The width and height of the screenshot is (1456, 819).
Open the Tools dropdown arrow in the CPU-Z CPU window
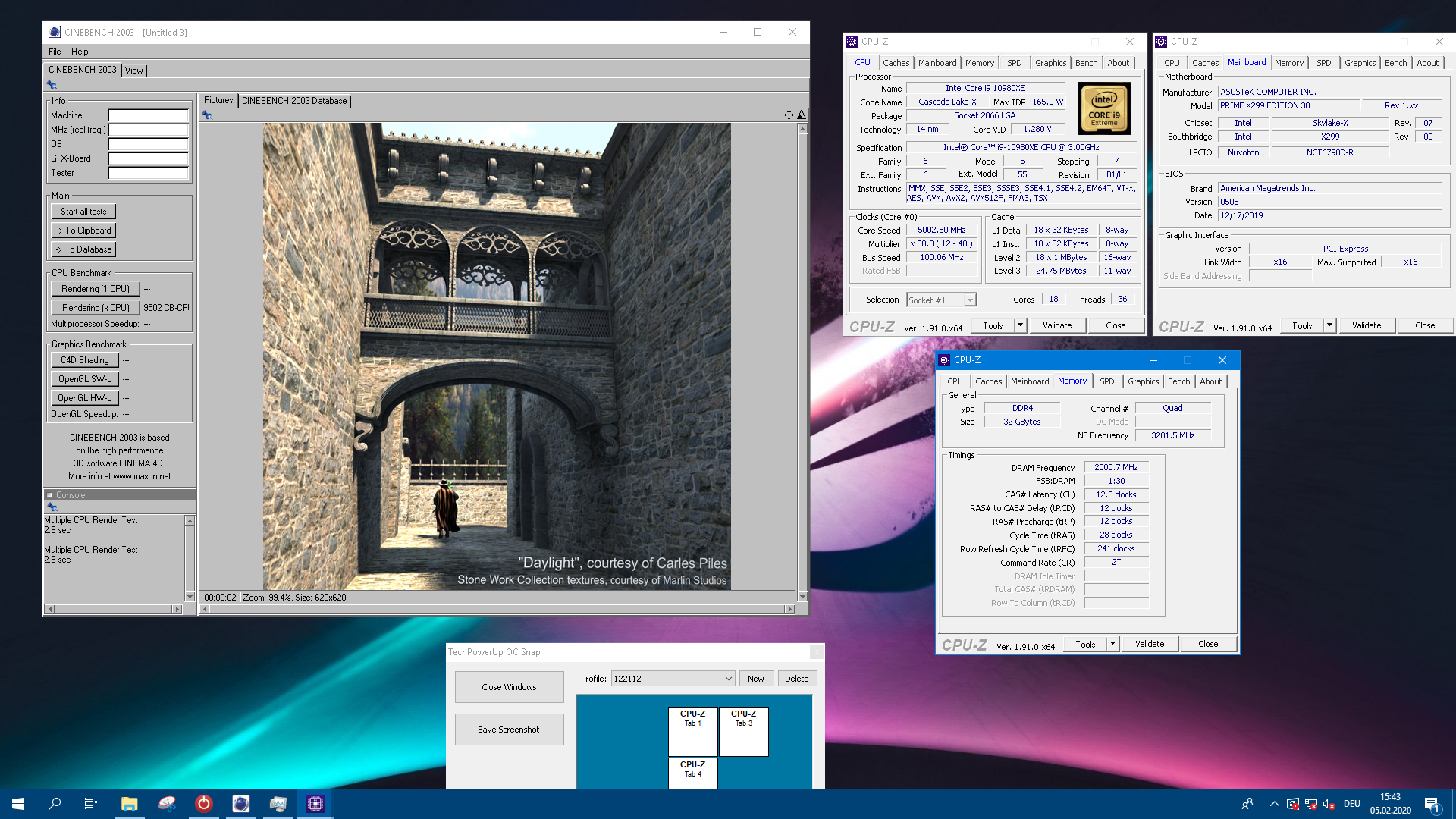click(1020, 325)
